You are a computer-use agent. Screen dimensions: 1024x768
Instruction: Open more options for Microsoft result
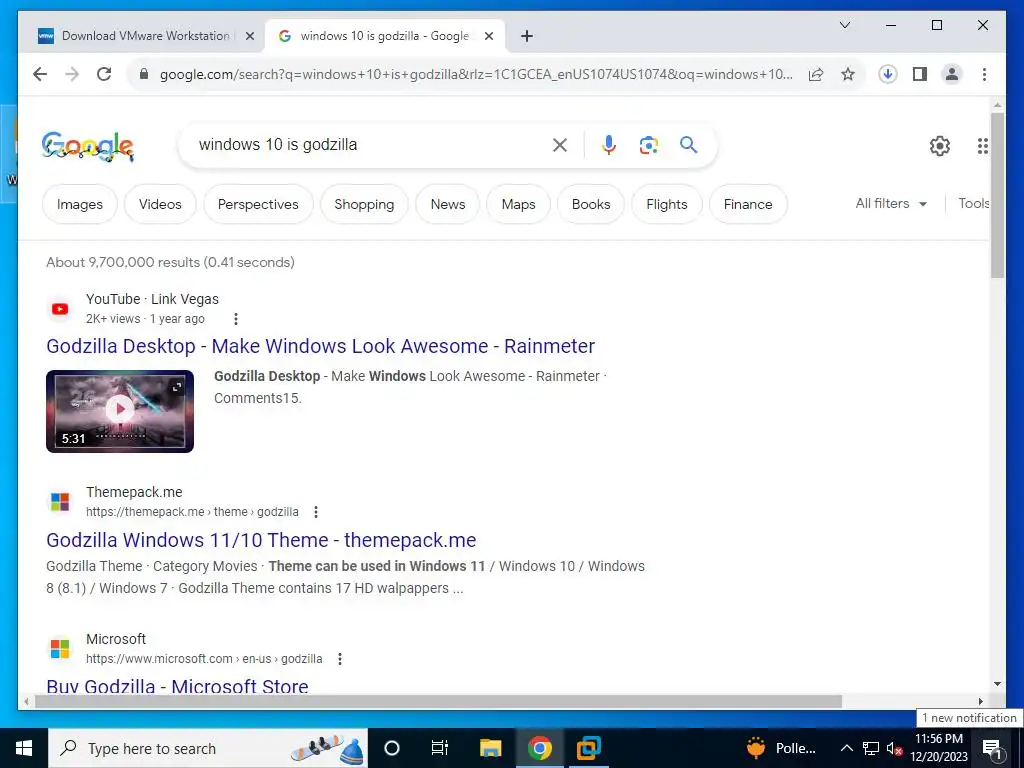[x=340, y=659]
